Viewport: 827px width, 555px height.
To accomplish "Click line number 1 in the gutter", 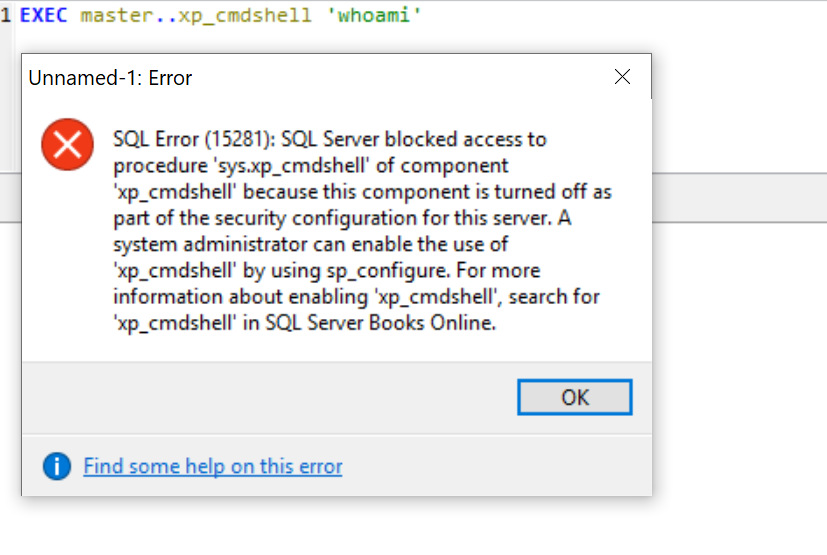I will click(x=6, y=16).
